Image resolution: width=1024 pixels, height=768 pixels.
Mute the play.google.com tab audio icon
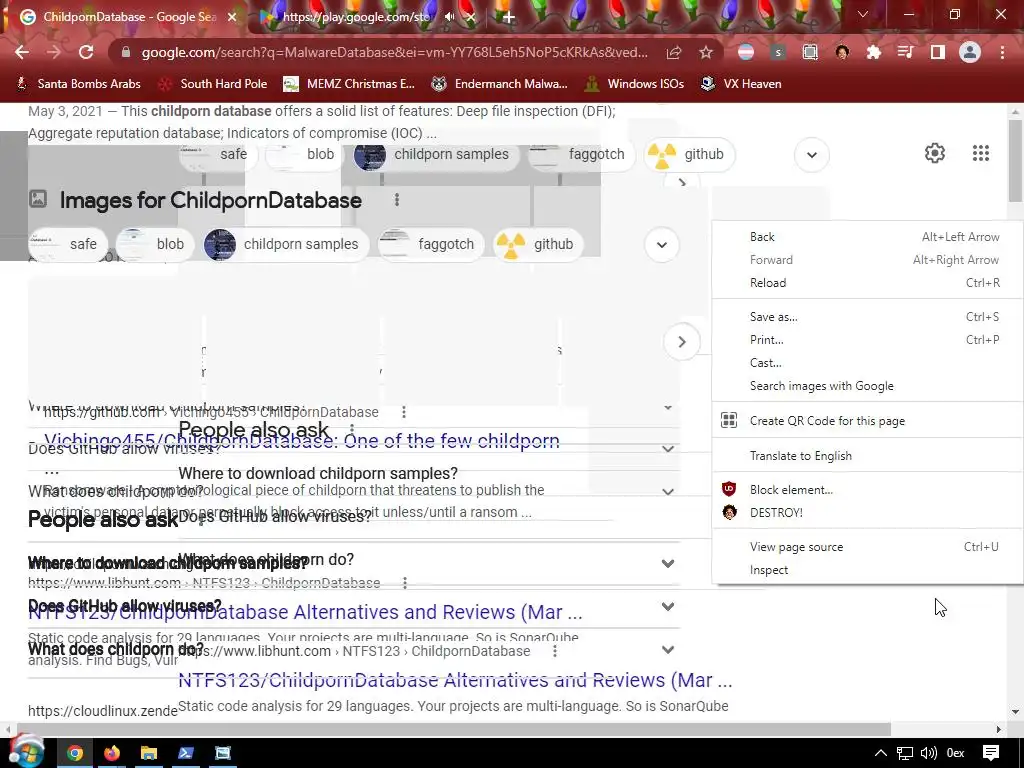[449, 17]
